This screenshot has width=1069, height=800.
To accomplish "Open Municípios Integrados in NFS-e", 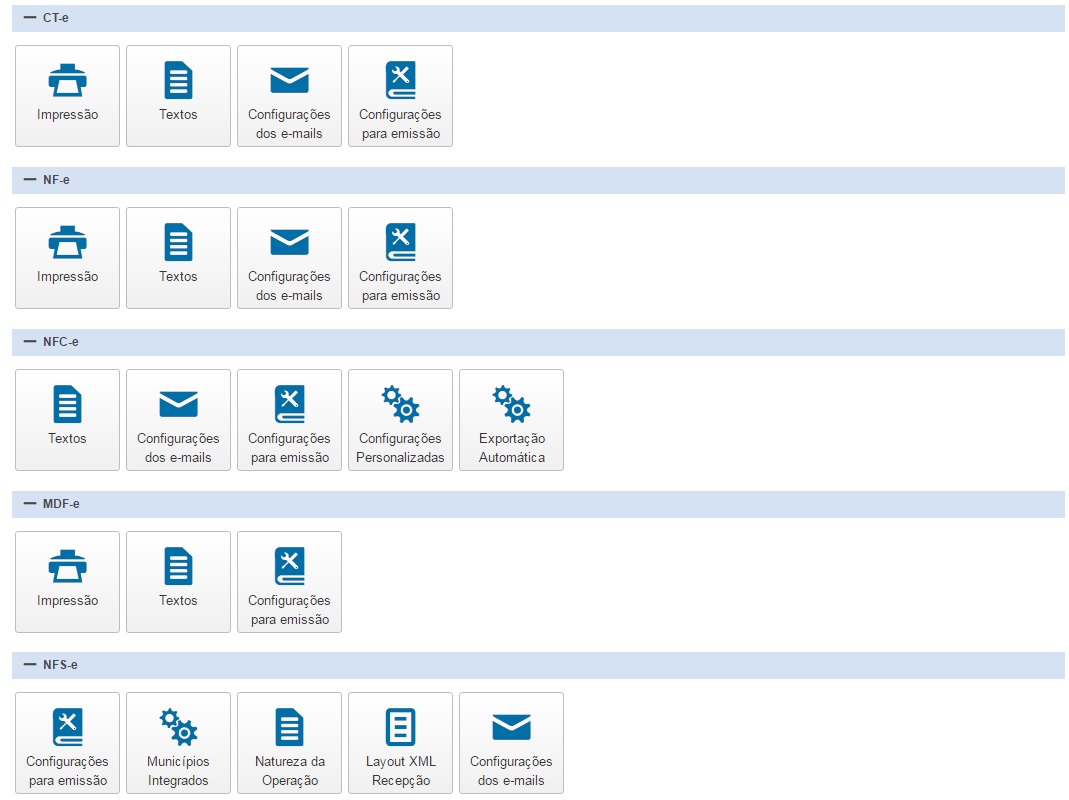I will (x=178, y=743).
